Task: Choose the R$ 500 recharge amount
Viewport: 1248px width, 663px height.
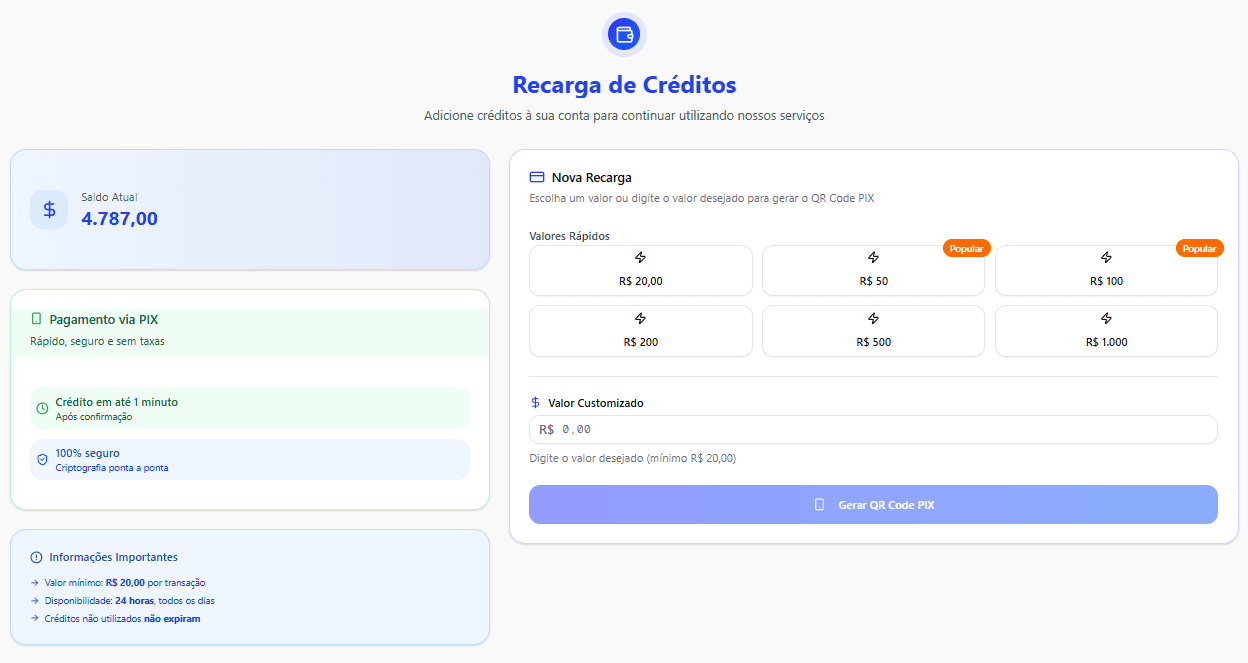Action: pyautogui.click(x=873, y=331)
